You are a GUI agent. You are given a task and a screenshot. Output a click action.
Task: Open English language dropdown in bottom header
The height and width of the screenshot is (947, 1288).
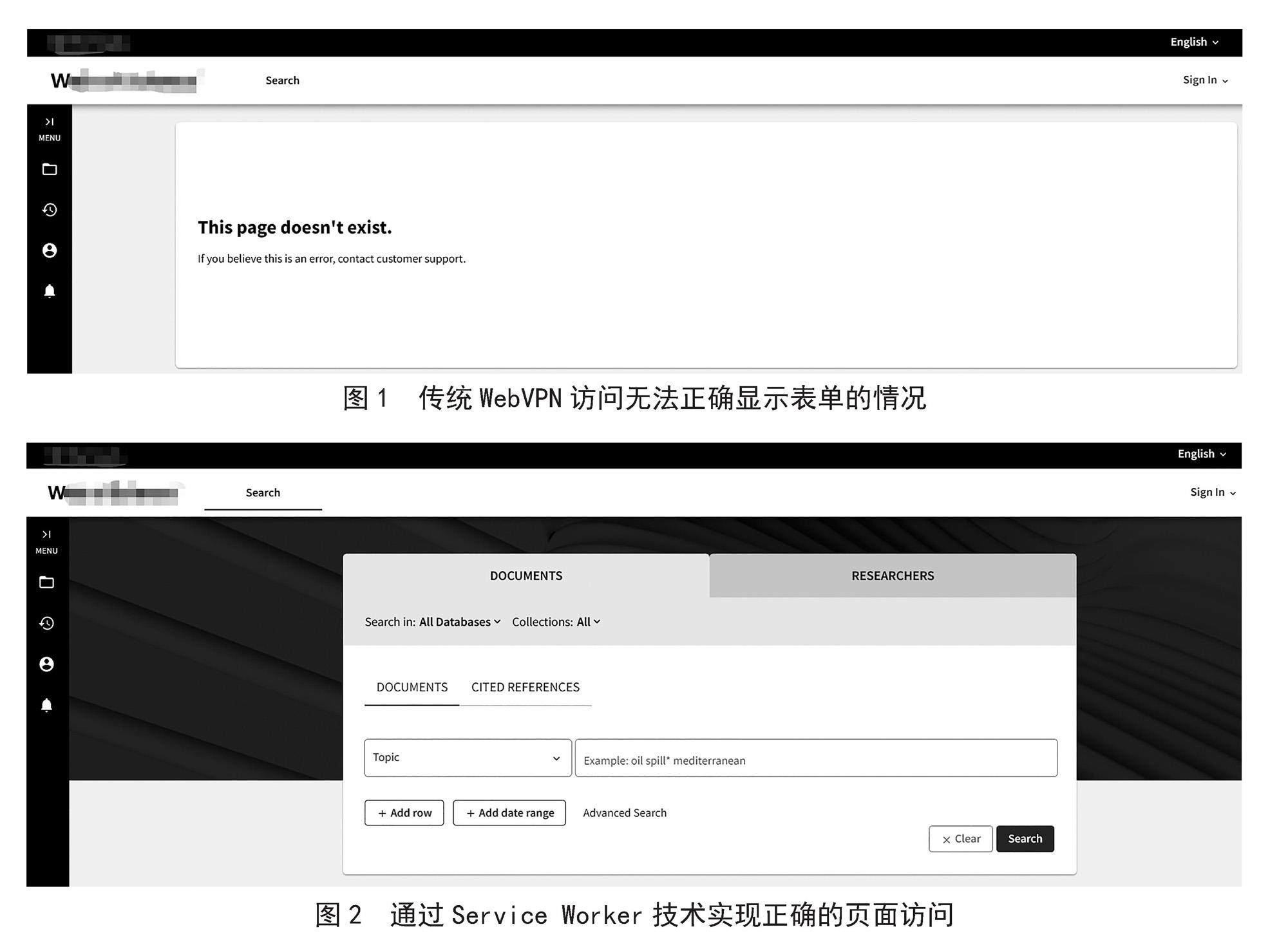(1201, 454)
